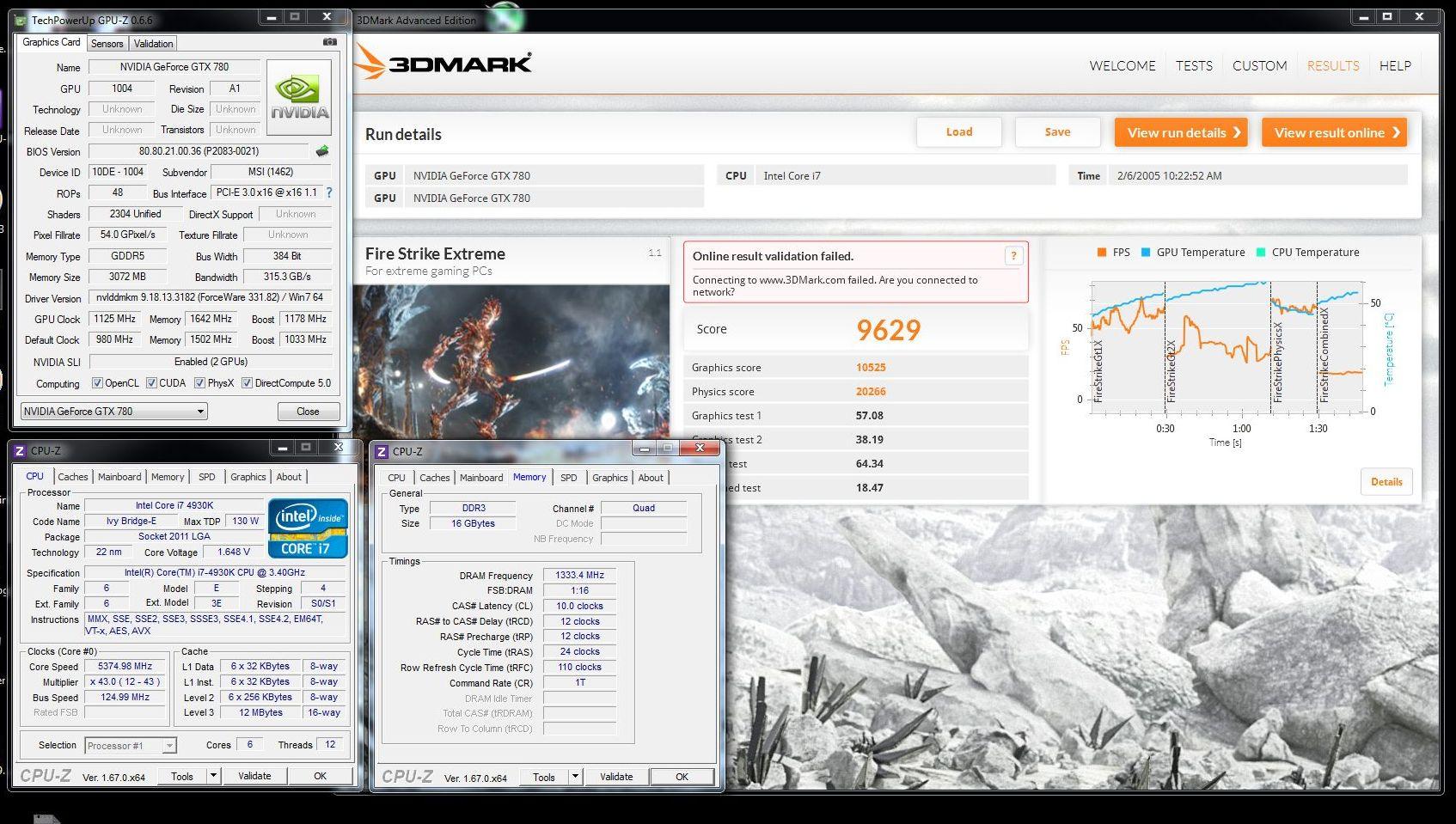
Task: Go to TESTS in 3DMark navigation
Action: pos(1194,65)
